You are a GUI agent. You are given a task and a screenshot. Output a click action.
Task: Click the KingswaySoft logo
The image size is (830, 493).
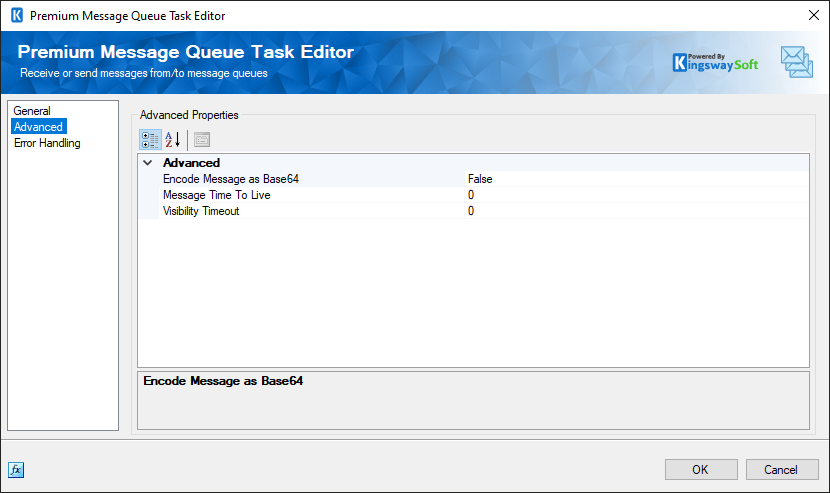pyautogui.click(x=715, y=62)
